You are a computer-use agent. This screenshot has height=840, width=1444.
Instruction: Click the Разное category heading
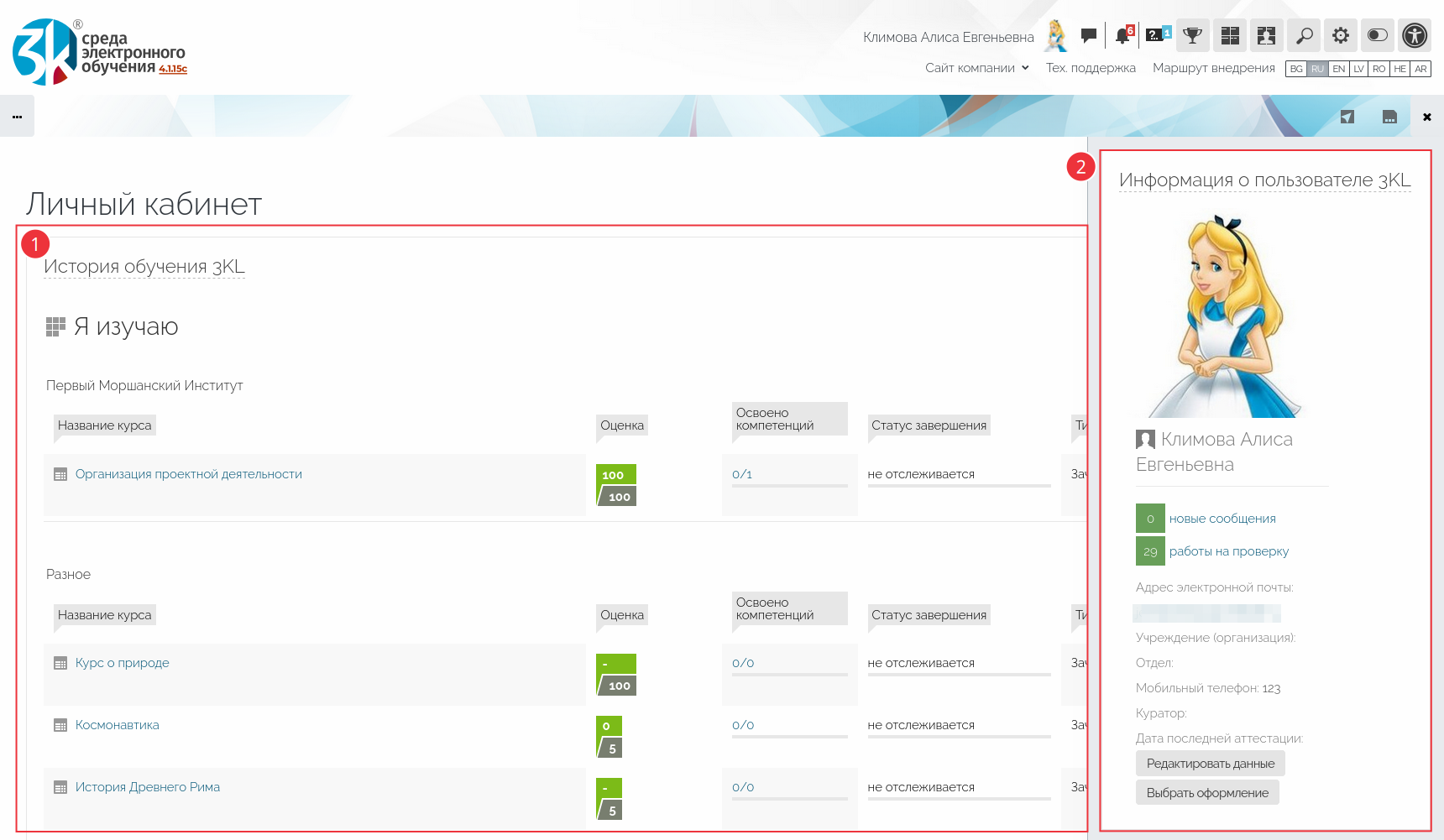[x=68, y=575]
